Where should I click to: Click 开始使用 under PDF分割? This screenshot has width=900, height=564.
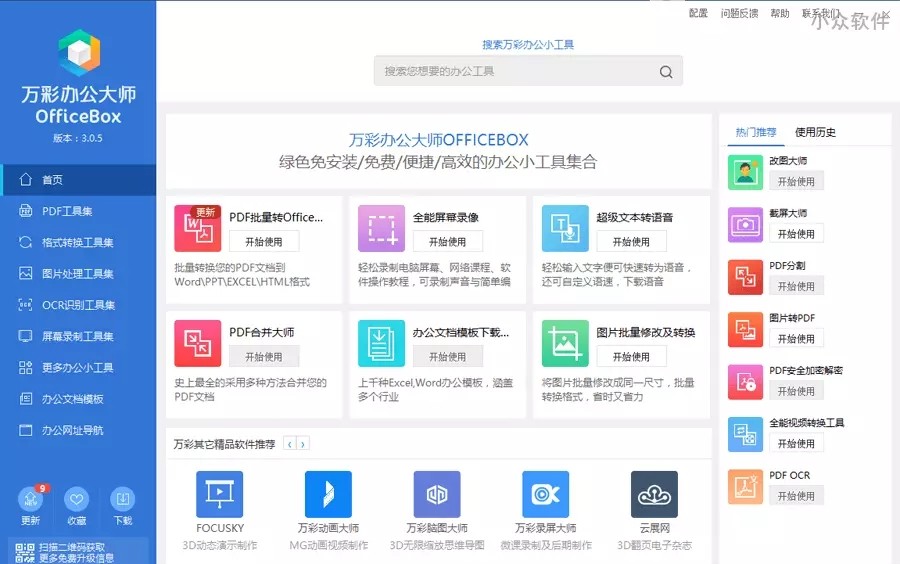(796, 286)
